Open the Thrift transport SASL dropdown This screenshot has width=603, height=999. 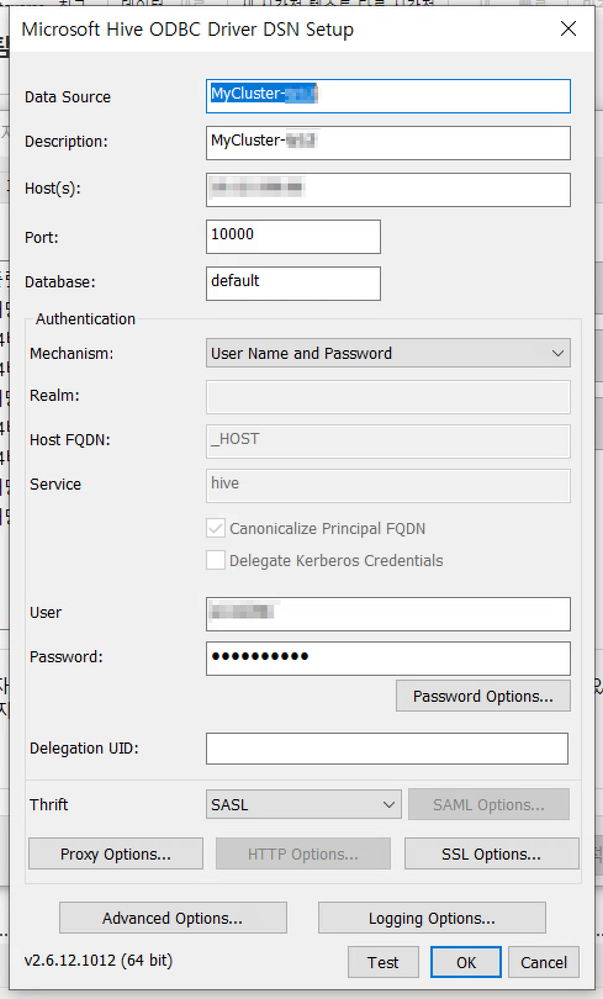pyautogui.click(x=303, y=805)
